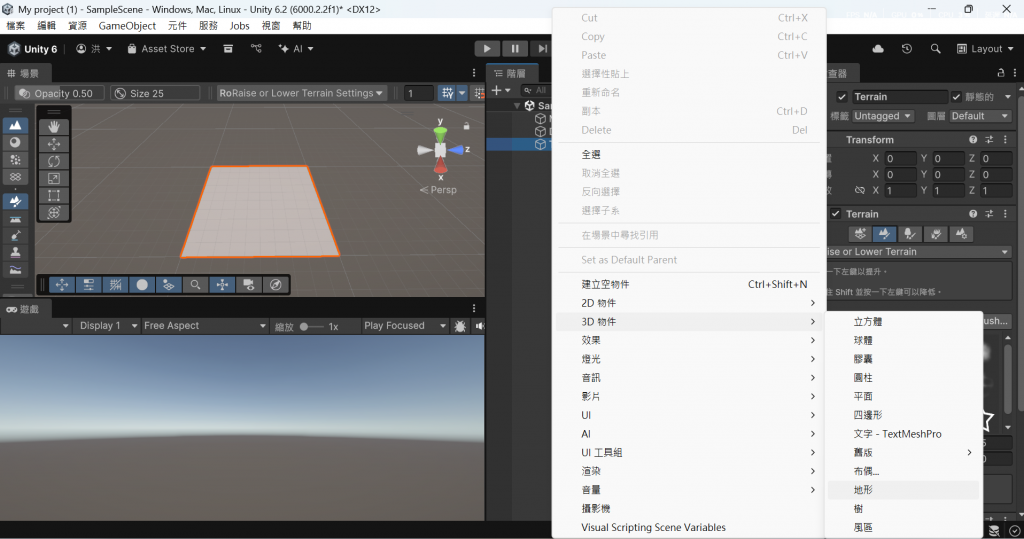The height and width of the screenshot is (539, 1024).
Task: Toggle the static (靜態的) checkbox
Action: point(957,97)
